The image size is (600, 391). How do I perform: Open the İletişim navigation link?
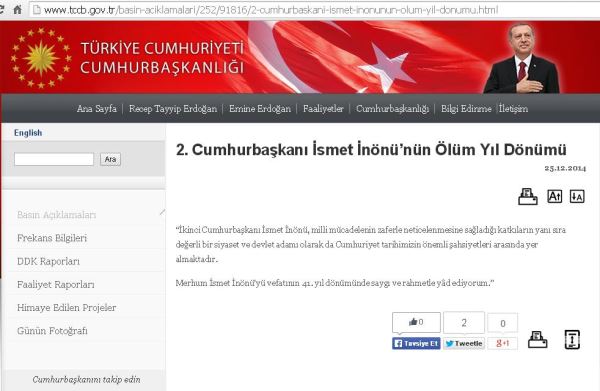point(514,109)
